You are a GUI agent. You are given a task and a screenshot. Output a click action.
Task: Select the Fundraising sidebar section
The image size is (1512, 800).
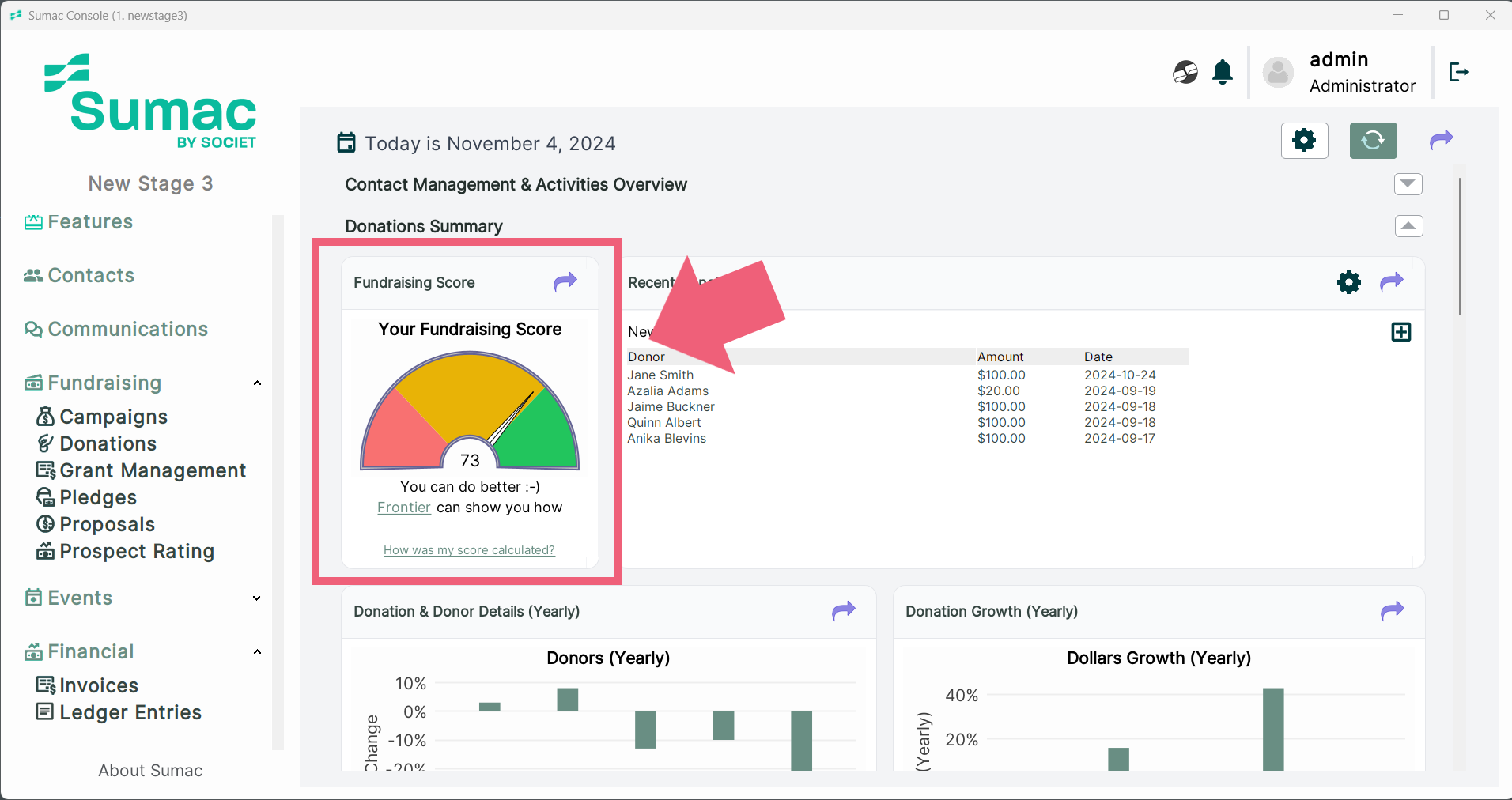tap(93, 383)
